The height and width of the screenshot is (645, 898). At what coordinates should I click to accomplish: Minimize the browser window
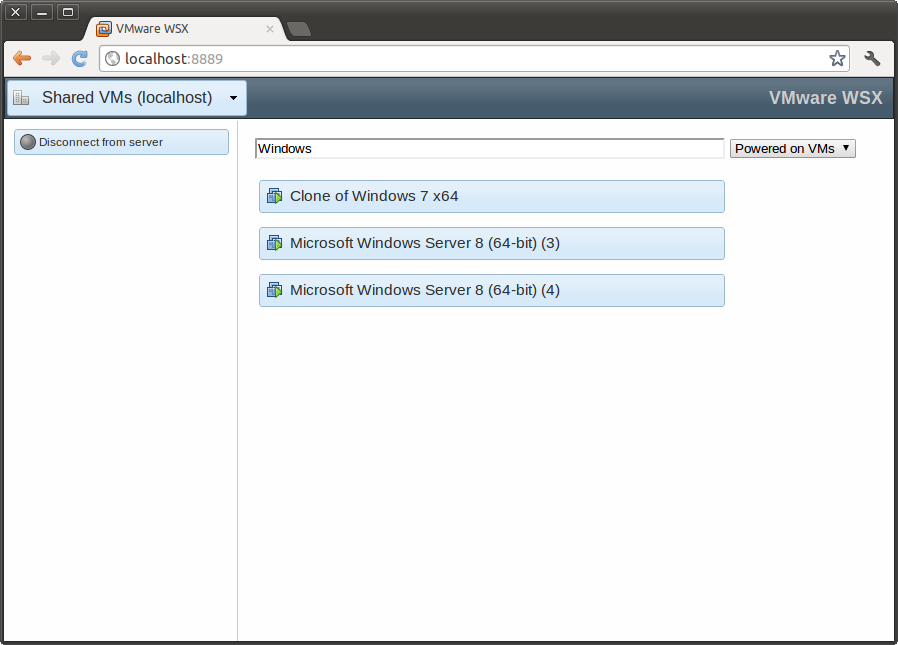(42, 11)
